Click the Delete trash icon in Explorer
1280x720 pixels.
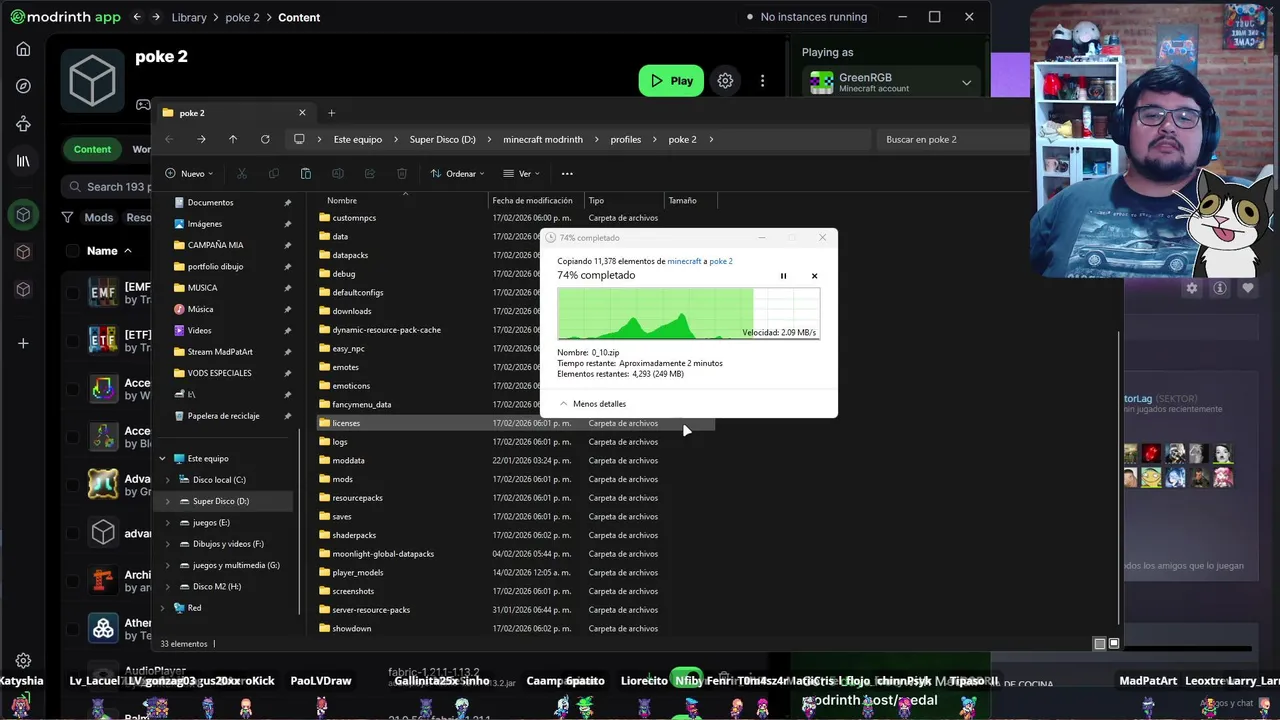pos(402,173)
